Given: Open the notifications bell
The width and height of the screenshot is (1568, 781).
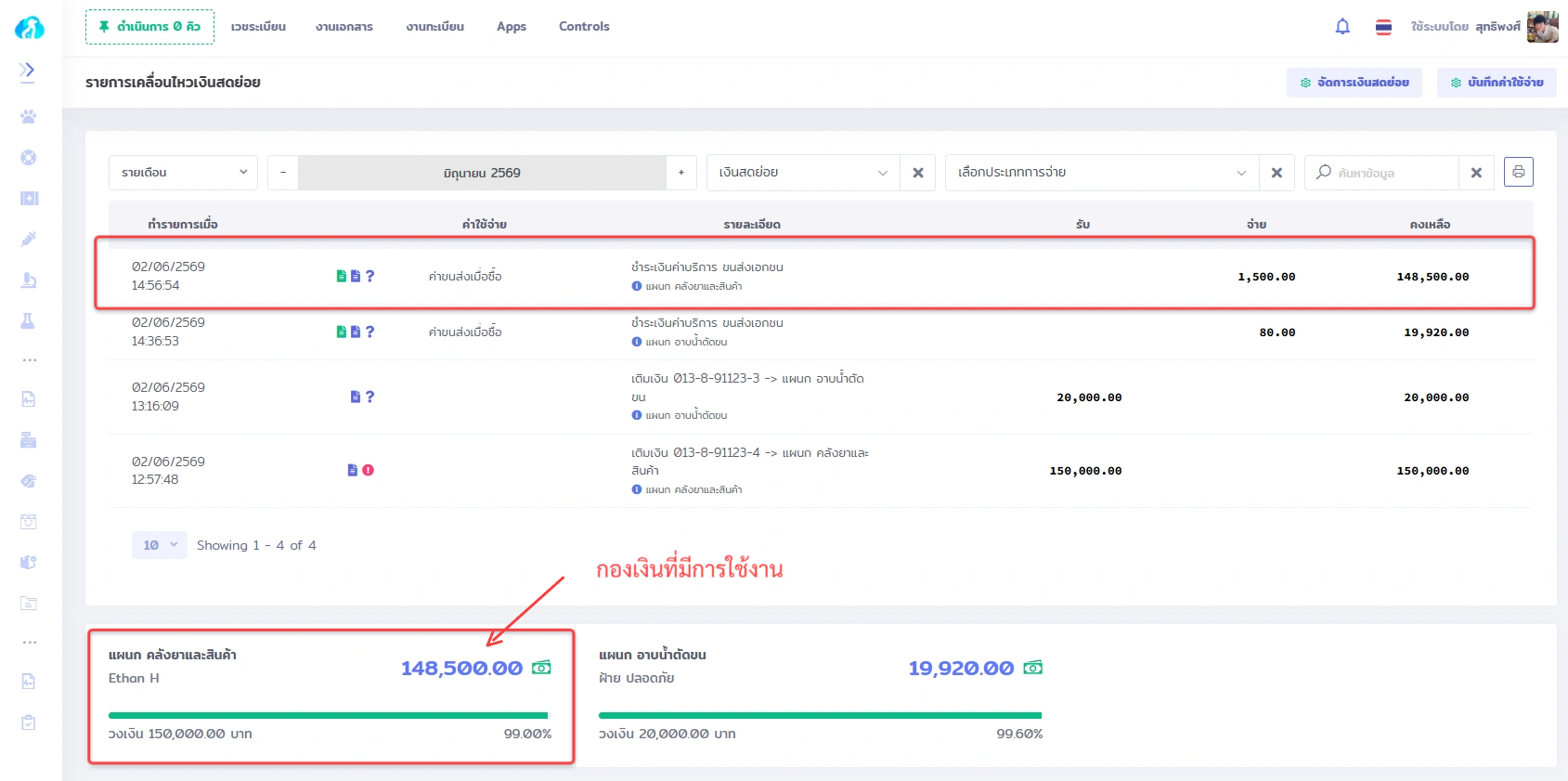Looking at the screenshot, I should (x=1342, y=27).
